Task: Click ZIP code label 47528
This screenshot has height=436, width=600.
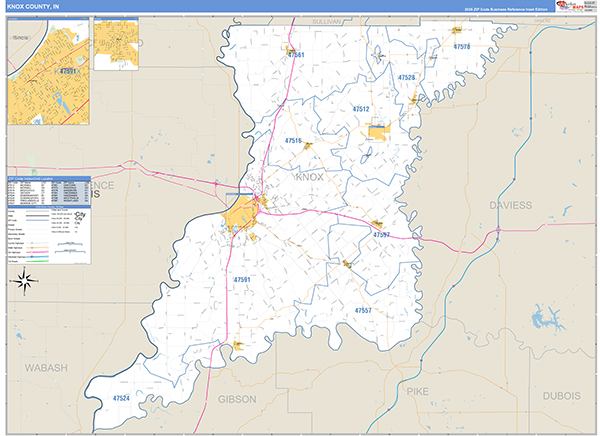Action: coord(406,77)
